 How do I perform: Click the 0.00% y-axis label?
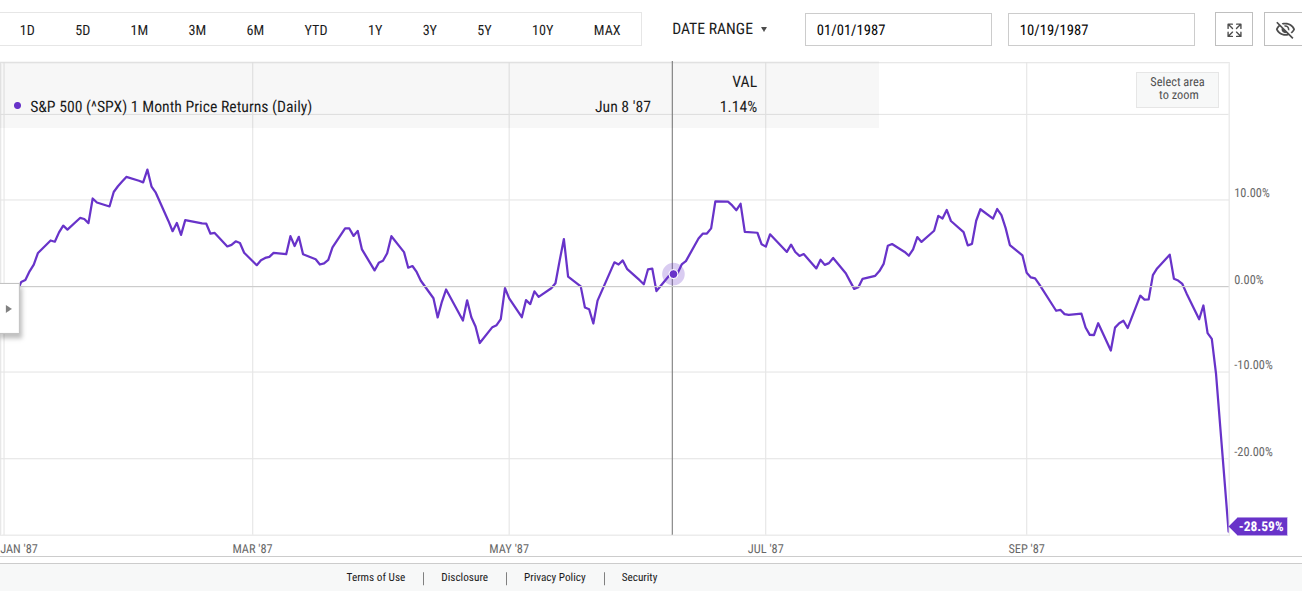pos(1249,279)
